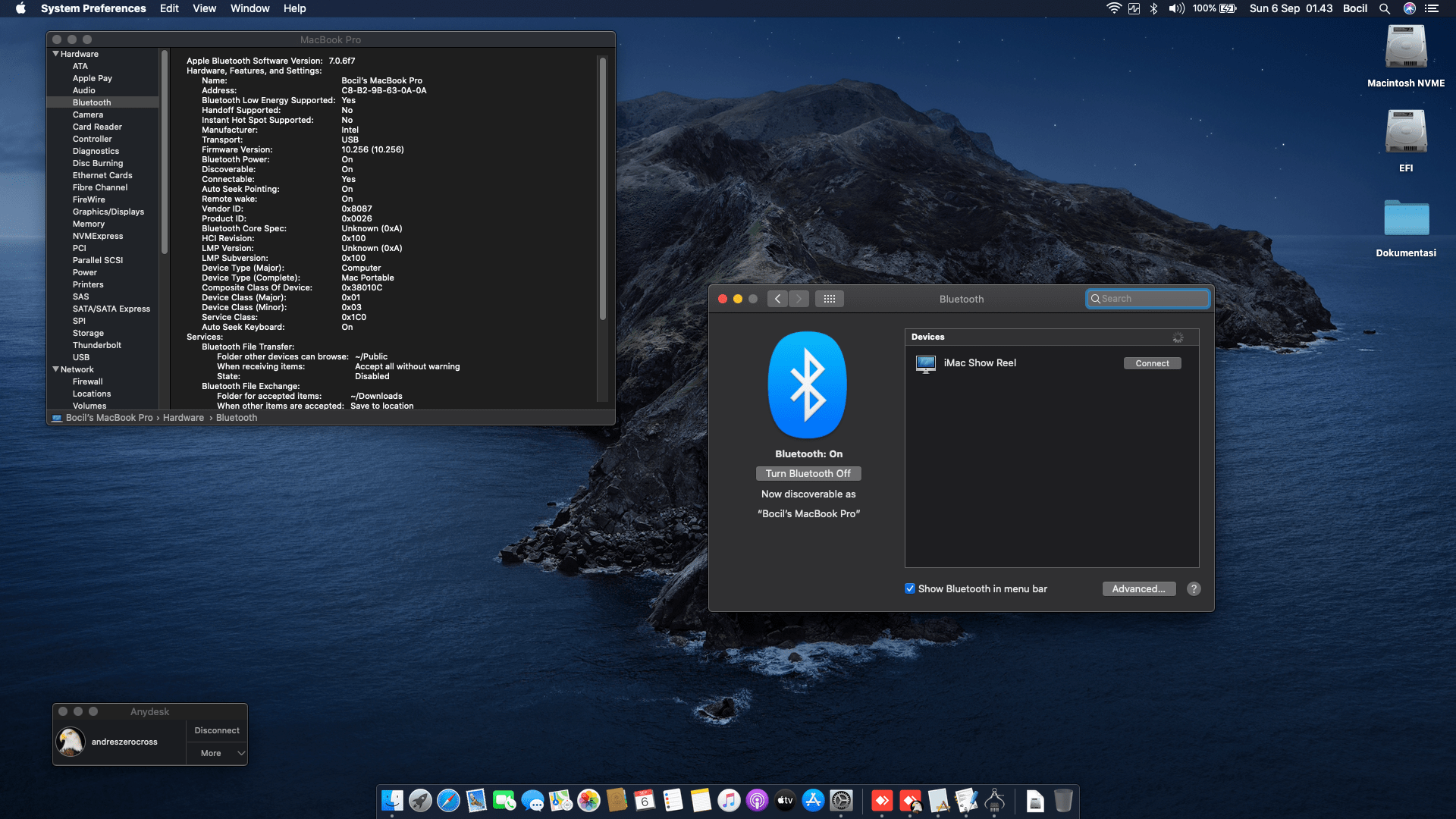Open Finder from the Dock

tap(392, 800)
